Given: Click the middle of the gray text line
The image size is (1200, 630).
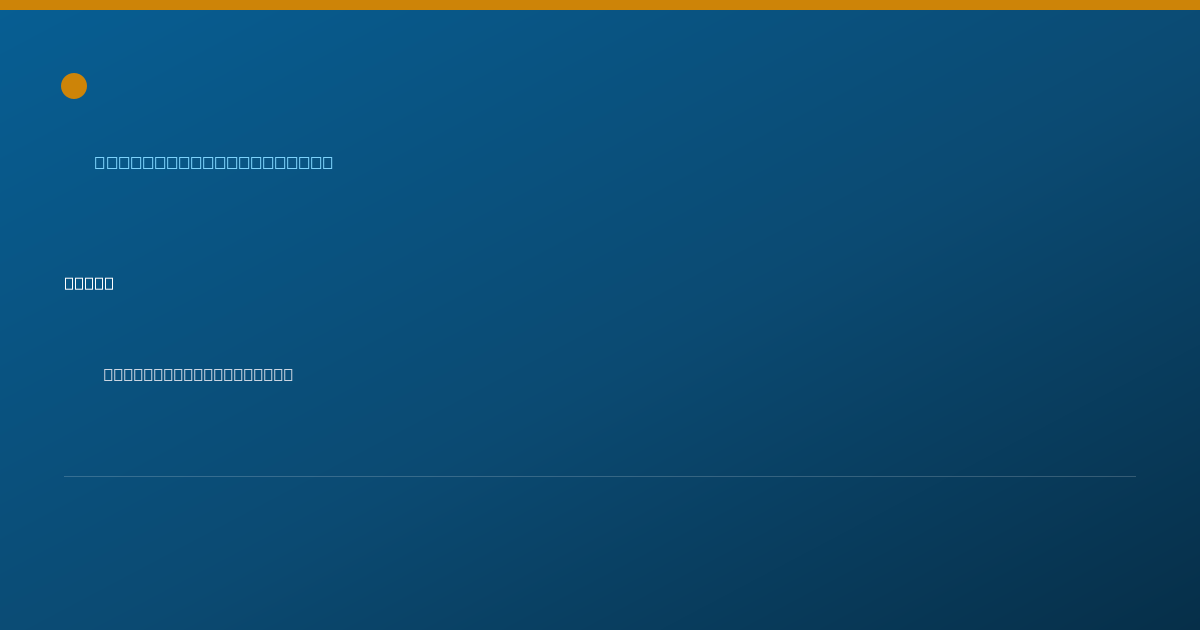Looking at the screenshot, I should [198, 374].
